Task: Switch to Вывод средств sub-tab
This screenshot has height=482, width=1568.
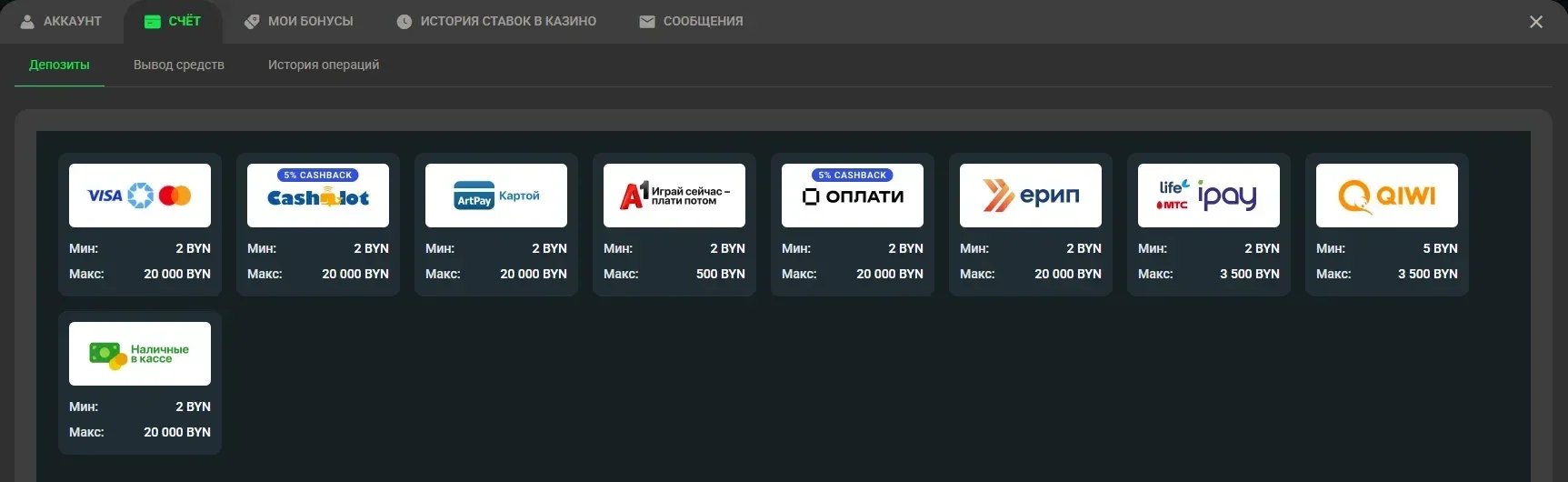Action: click(x=179, y=65)
